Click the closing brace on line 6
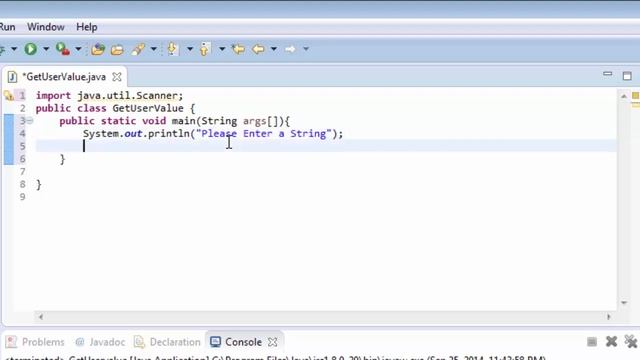640x360 pixels. point(62,159)
